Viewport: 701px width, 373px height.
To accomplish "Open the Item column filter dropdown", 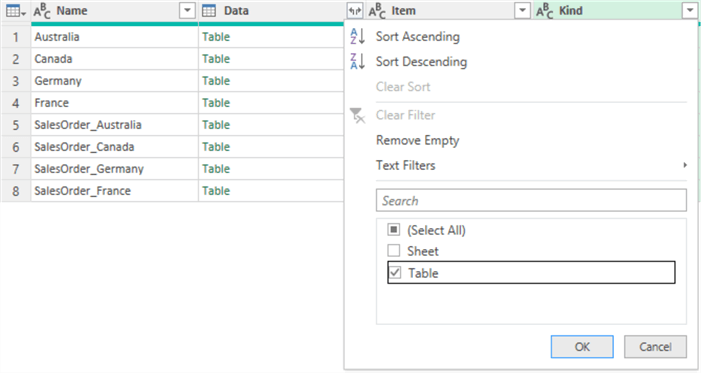I will (522, 11).
